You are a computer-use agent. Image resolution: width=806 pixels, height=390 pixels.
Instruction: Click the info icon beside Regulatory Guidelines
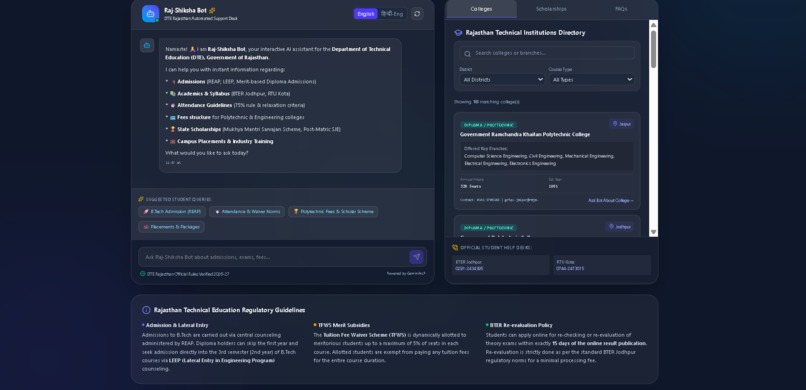coord(146,310)
